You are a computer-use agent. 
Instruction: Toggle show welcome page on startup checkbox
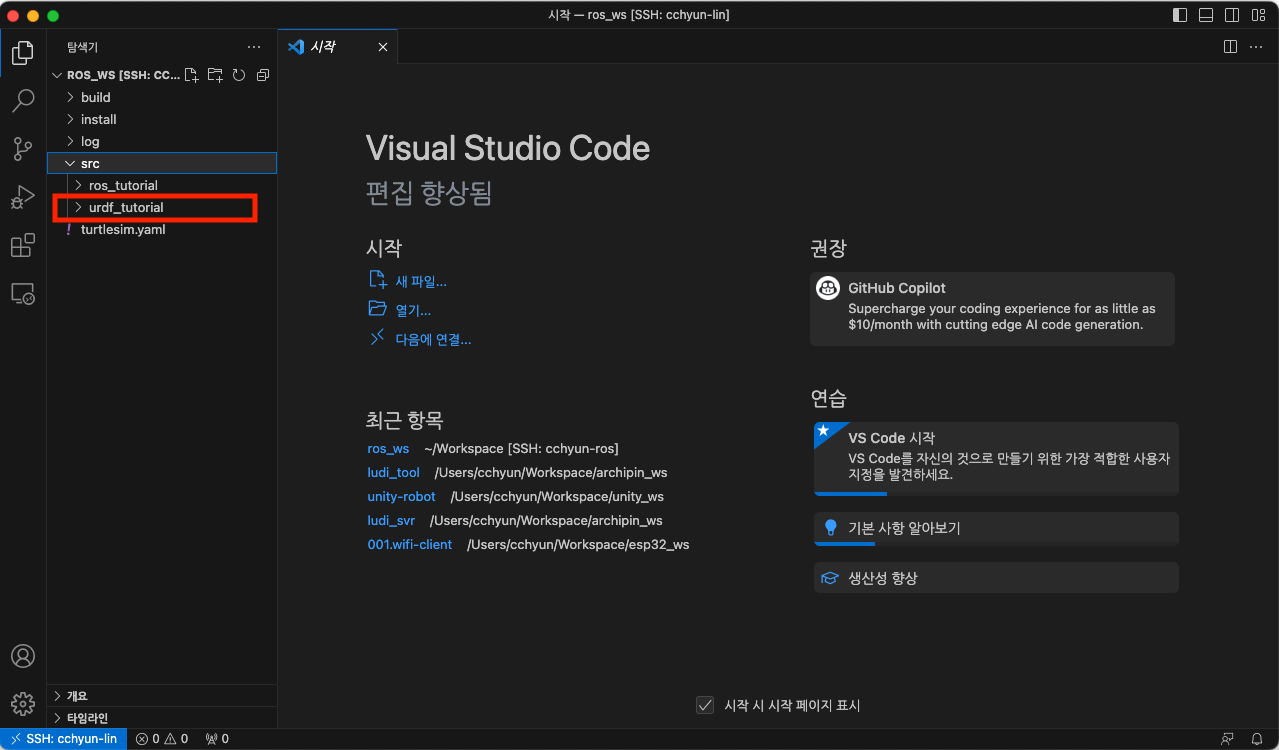tap(705, 705)
